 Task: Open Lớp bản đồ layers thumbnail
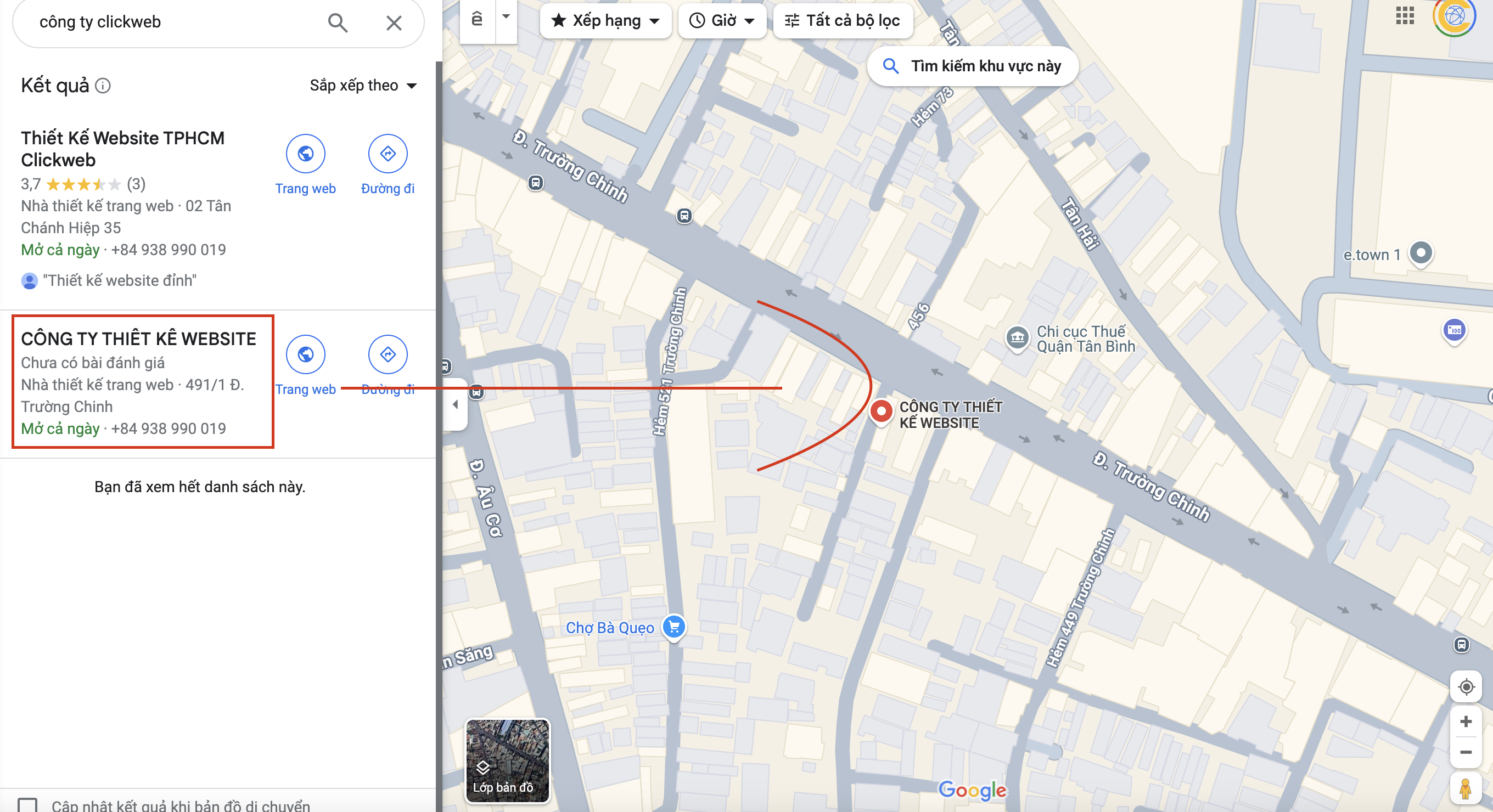point(507,760)
